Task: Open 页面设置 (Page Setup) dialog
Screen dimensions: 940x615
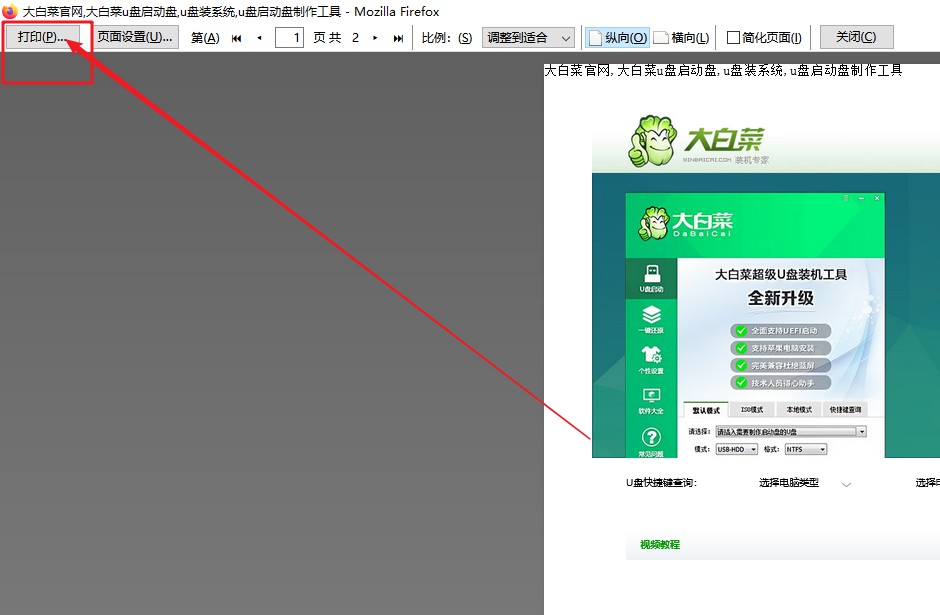Action: click(x=135, y=37)
